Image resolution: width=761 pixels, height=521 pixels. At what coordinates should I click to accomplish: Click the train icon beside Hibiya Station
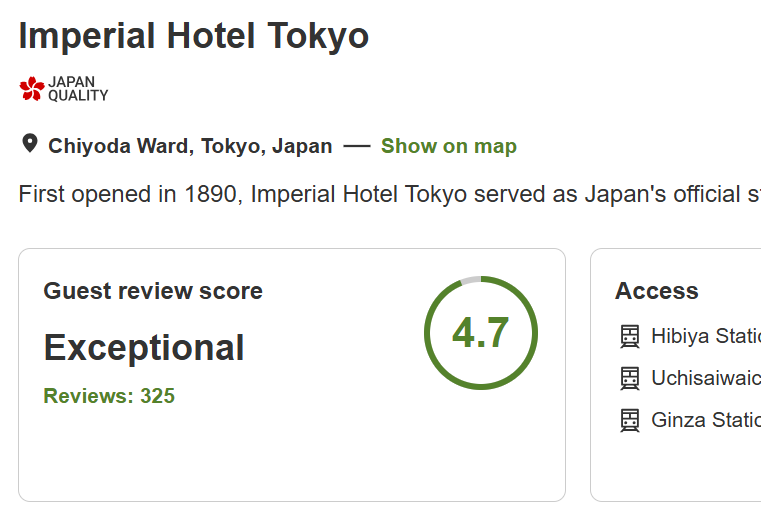click(x=630, y=336)
